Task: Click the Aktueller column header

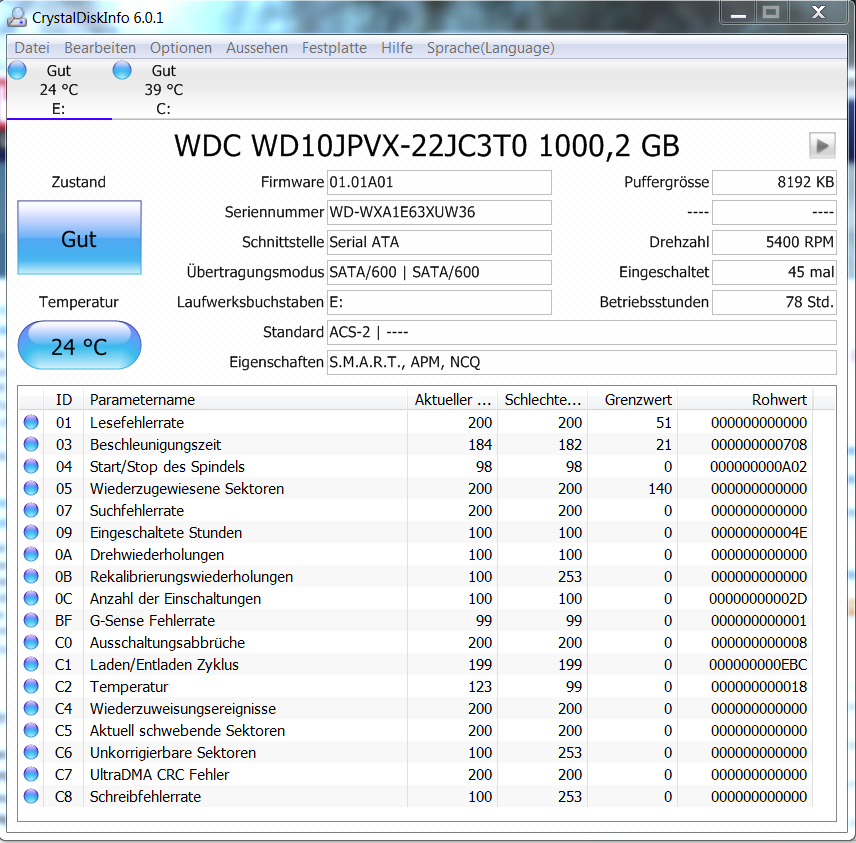Action: [453, 400]
